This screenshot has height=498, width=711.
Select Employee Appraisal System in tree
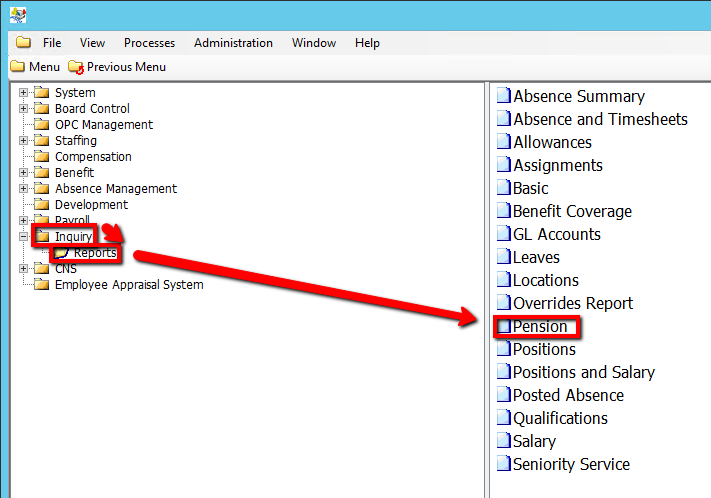[x=128, y=285]
